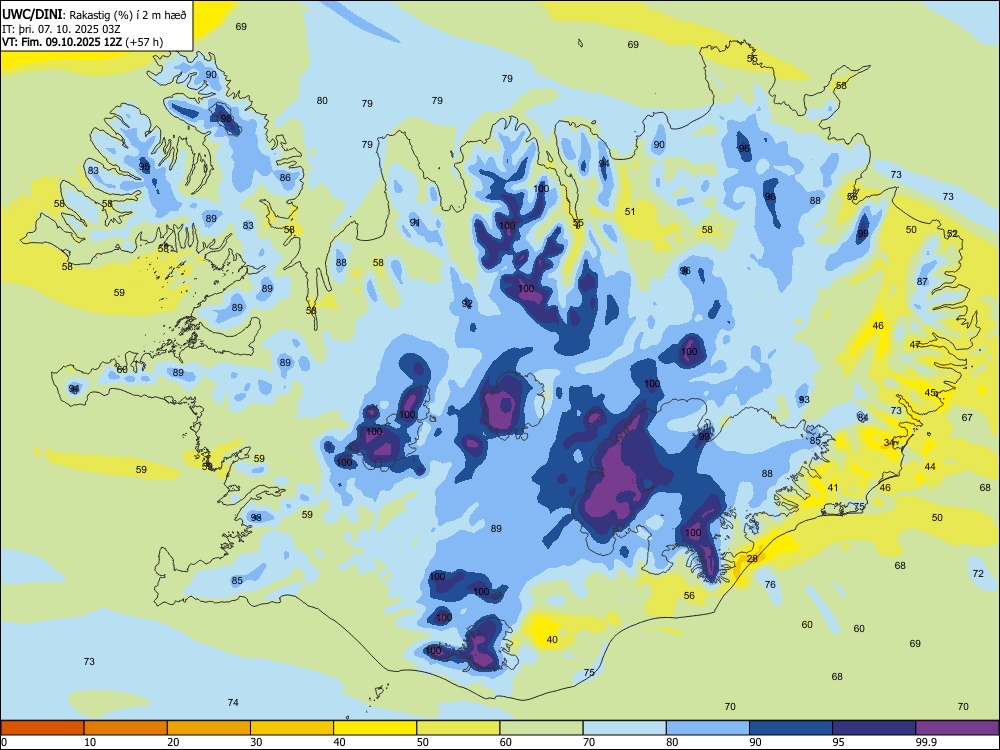Click the '93' humidity value in the east
The image size is (1000, 750).
(x=804, y=400)
